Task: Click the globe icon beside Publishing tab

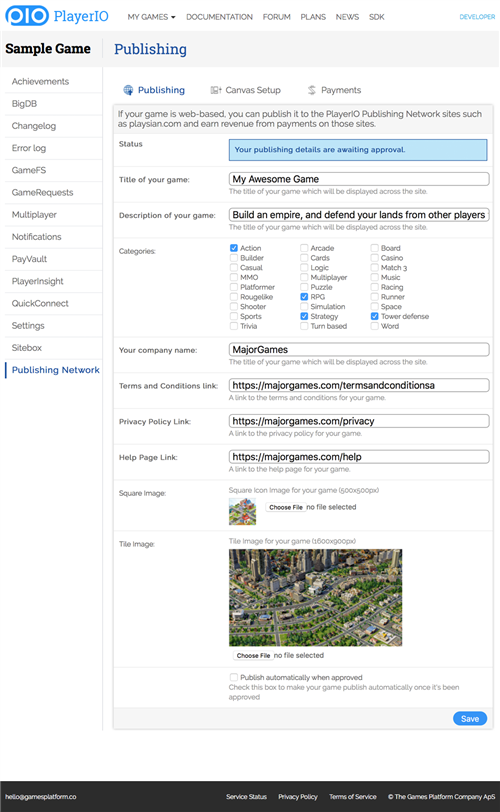Action: click(128, 90)
